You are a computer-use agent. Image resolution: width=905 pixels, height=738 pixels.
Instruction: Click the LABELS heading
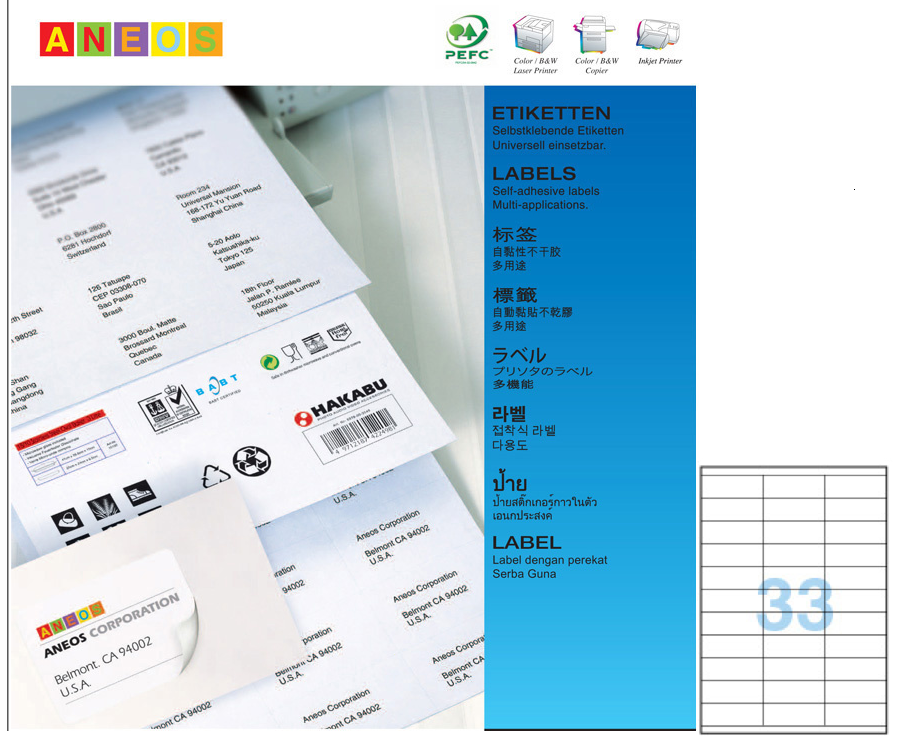coord(534,173)
